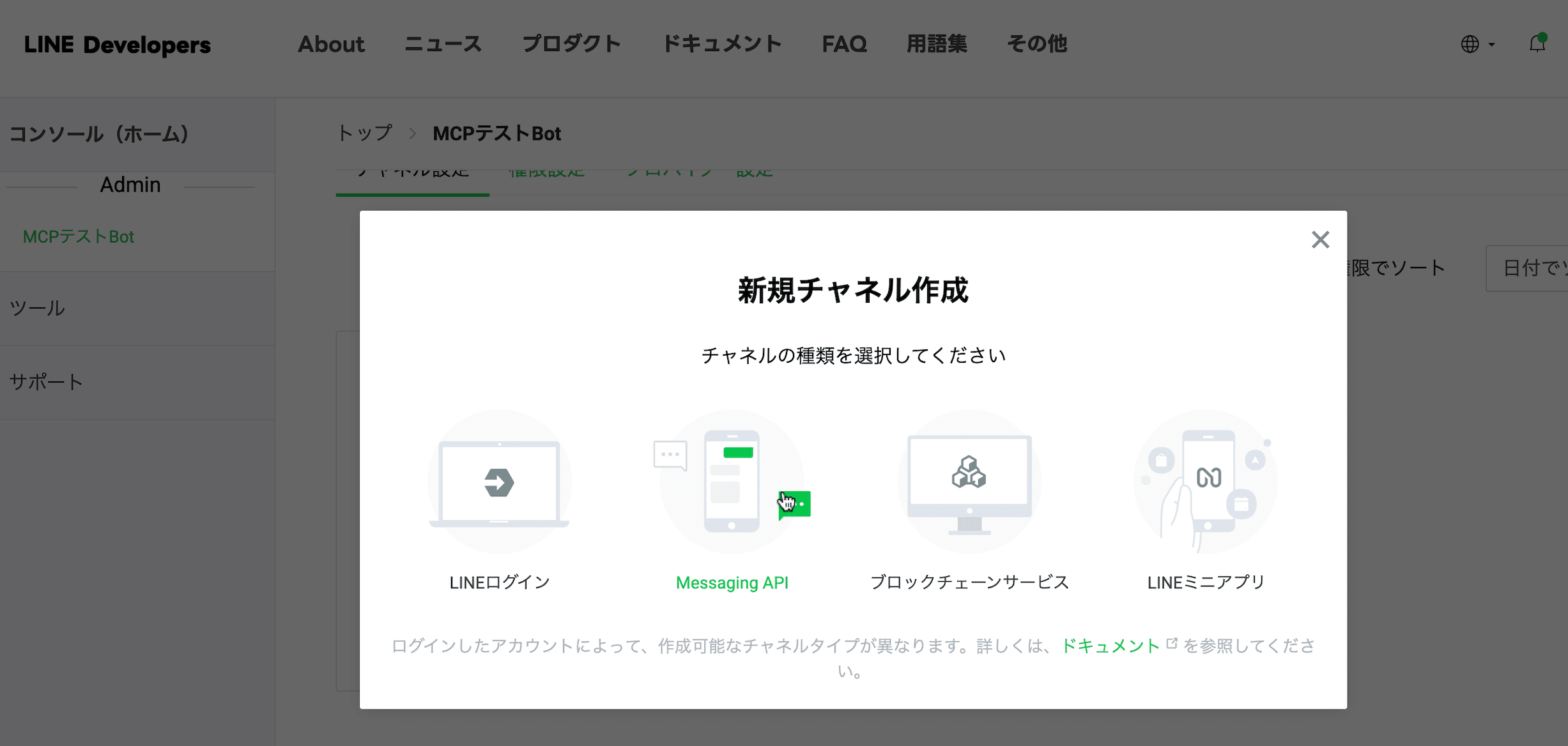Open the language globe dropdown
Image resolution: width=1568 pixels, height=746 pixels.
click(x=1477, y=44)
